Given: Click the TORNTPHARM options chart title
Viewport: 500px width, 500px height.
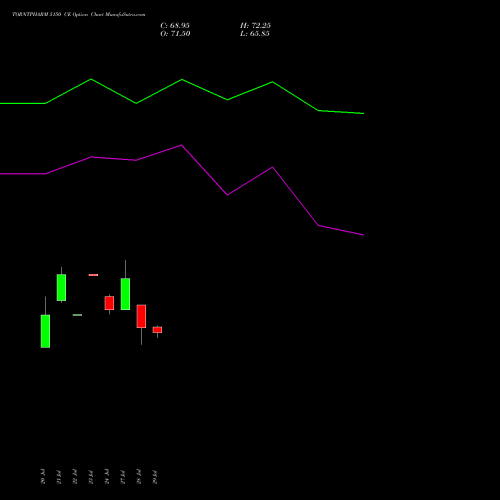Looking at the screenshot, I should (79, 15).
